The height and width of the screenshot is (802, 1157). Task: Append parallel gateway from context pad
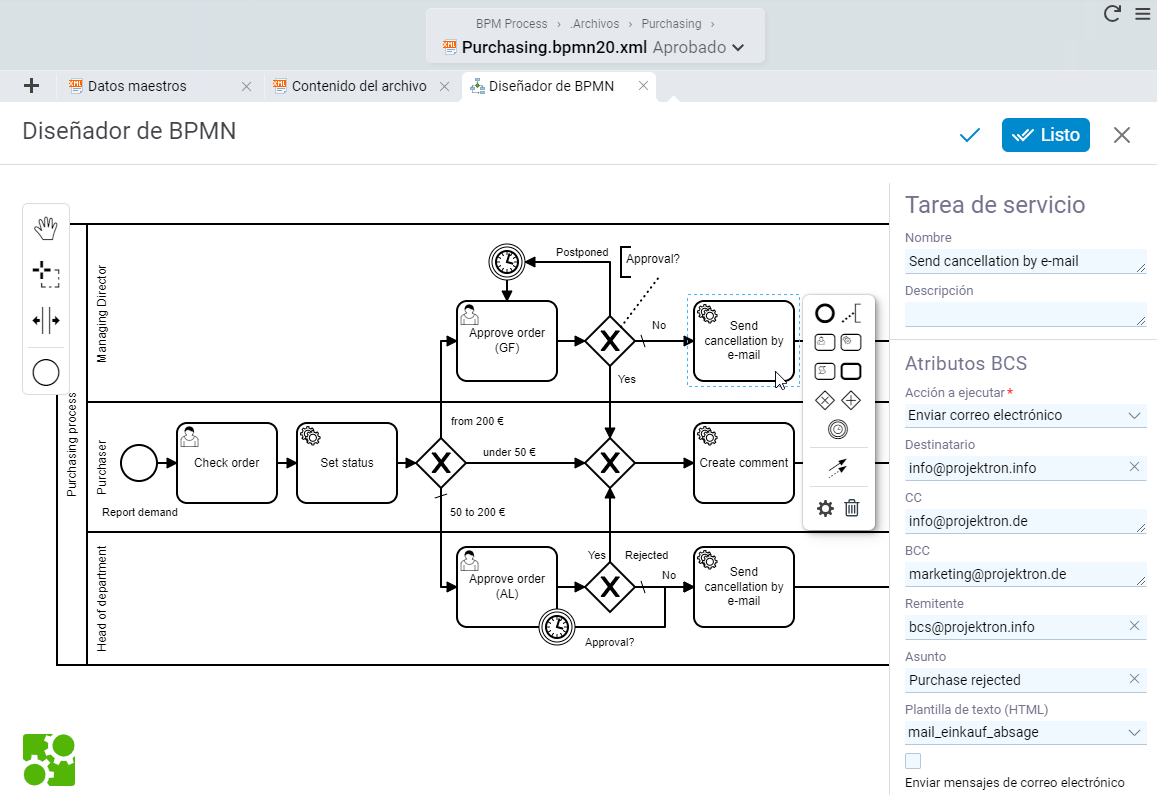click(x=851, y=401)
